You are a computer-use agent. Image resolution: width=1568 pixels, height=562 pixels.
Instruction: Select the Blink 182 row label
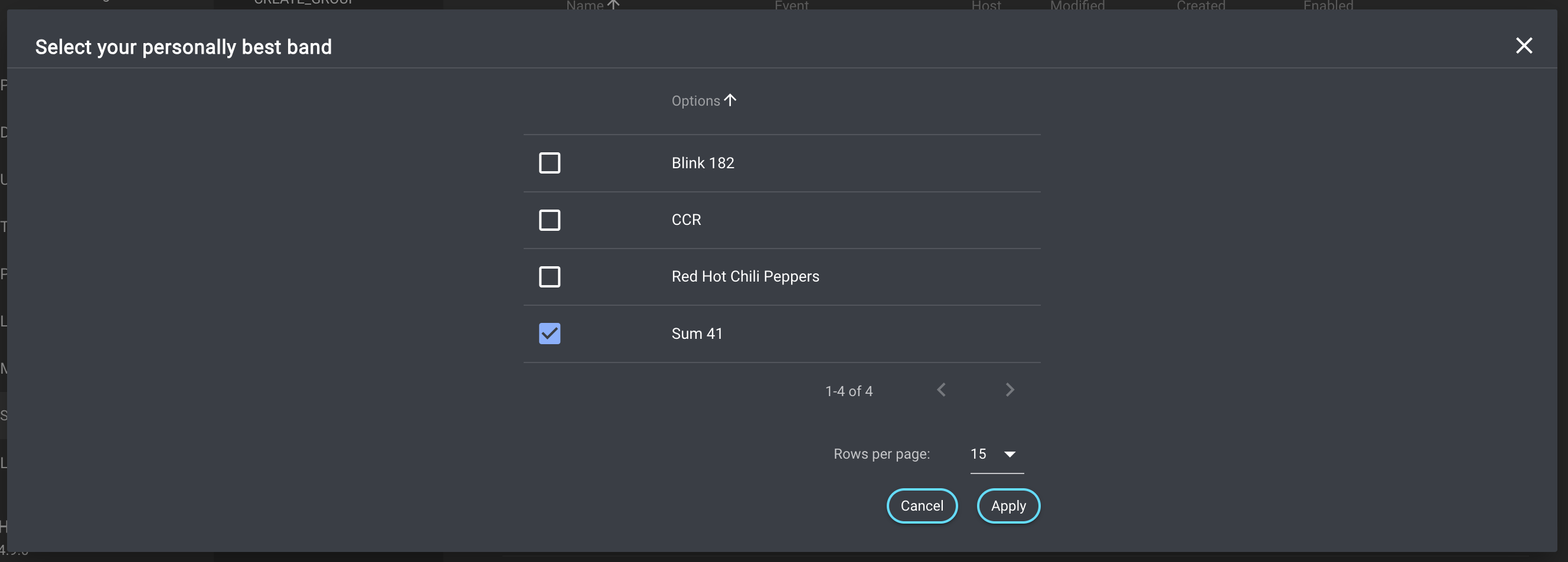pyautogui.click(x=703, y=163)
